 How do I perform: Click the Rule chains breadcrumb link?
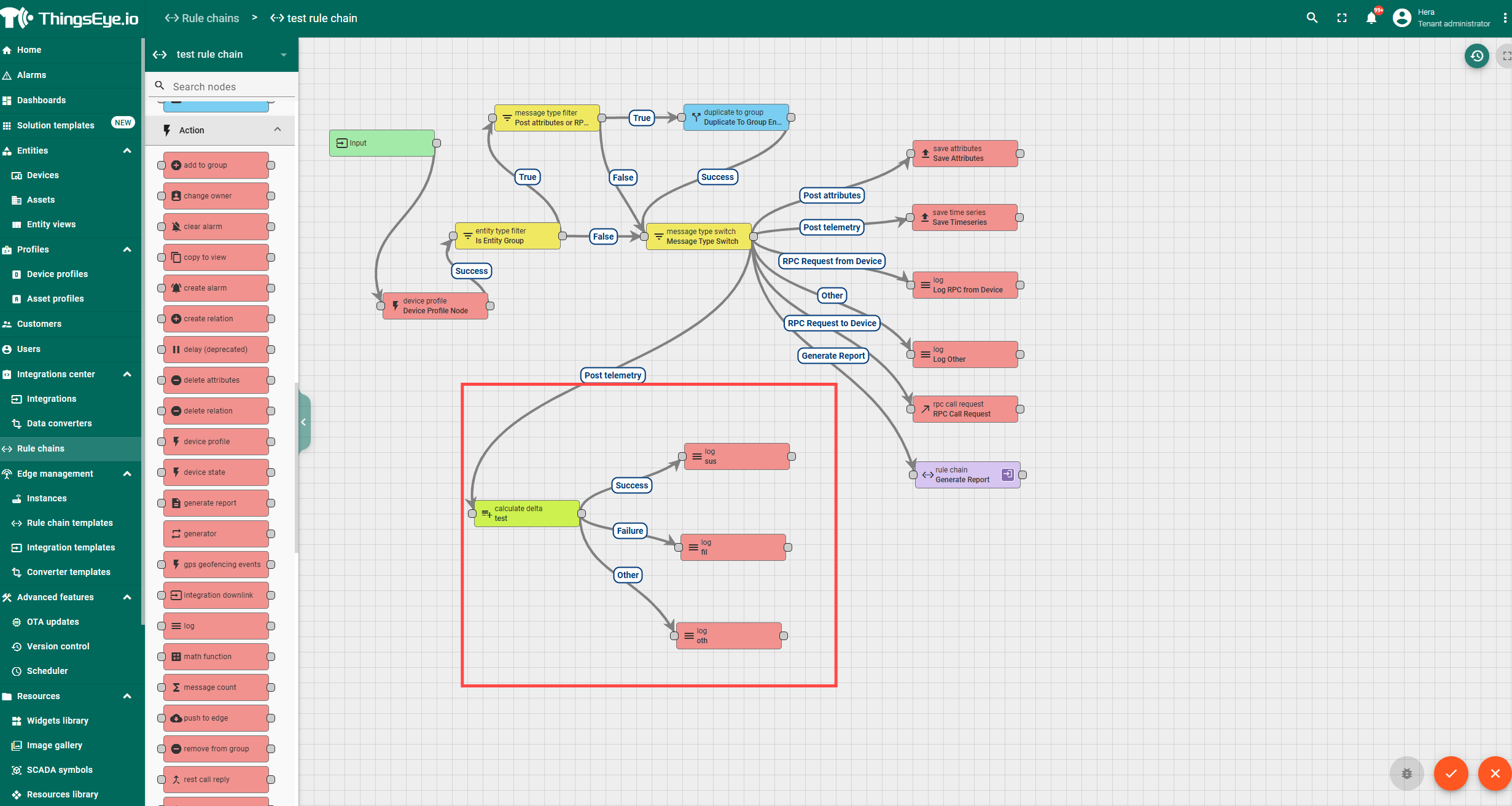point(202,18)
